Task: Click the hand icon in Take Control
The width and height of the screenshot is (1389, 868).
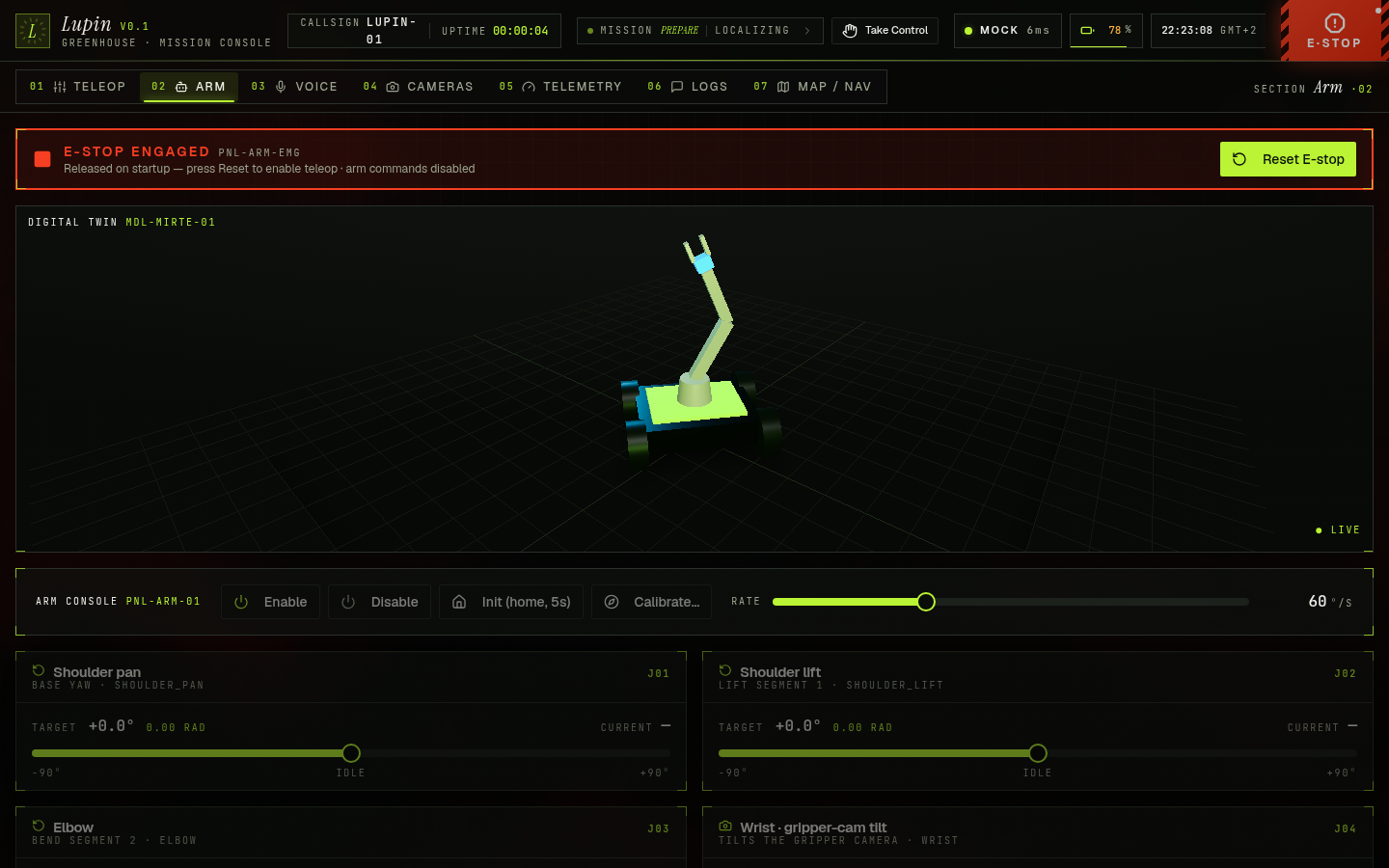Action: (x=850, y=31)
